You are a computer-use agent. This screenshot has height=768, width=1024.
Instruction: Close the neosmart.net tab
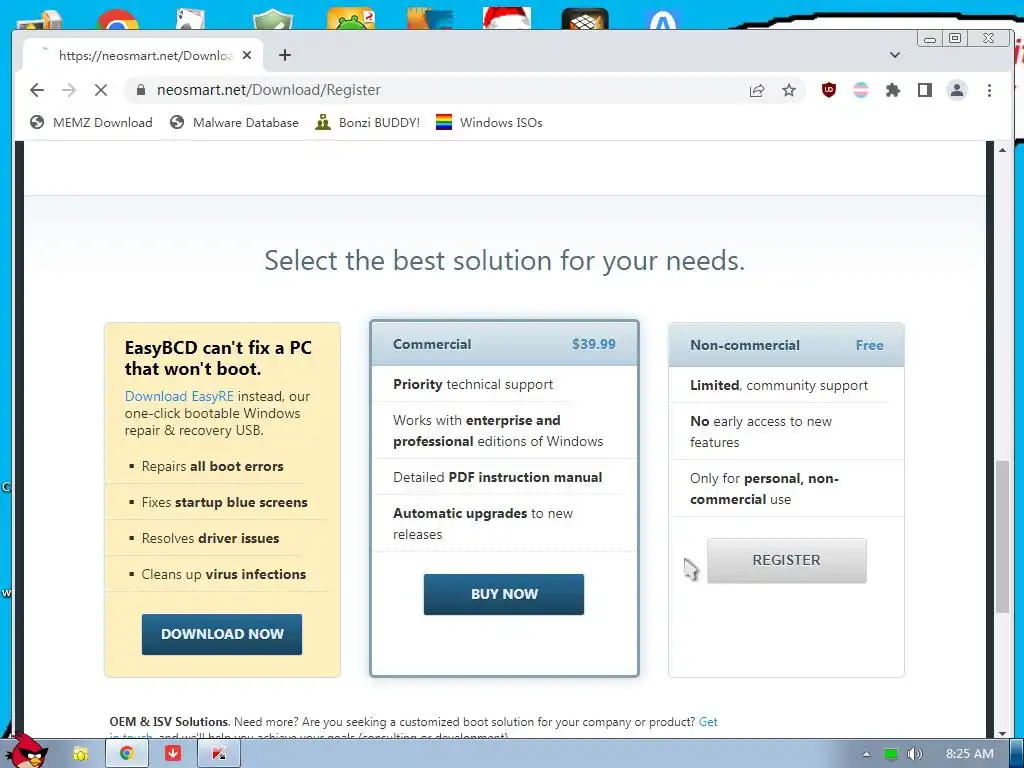point(247,56)
